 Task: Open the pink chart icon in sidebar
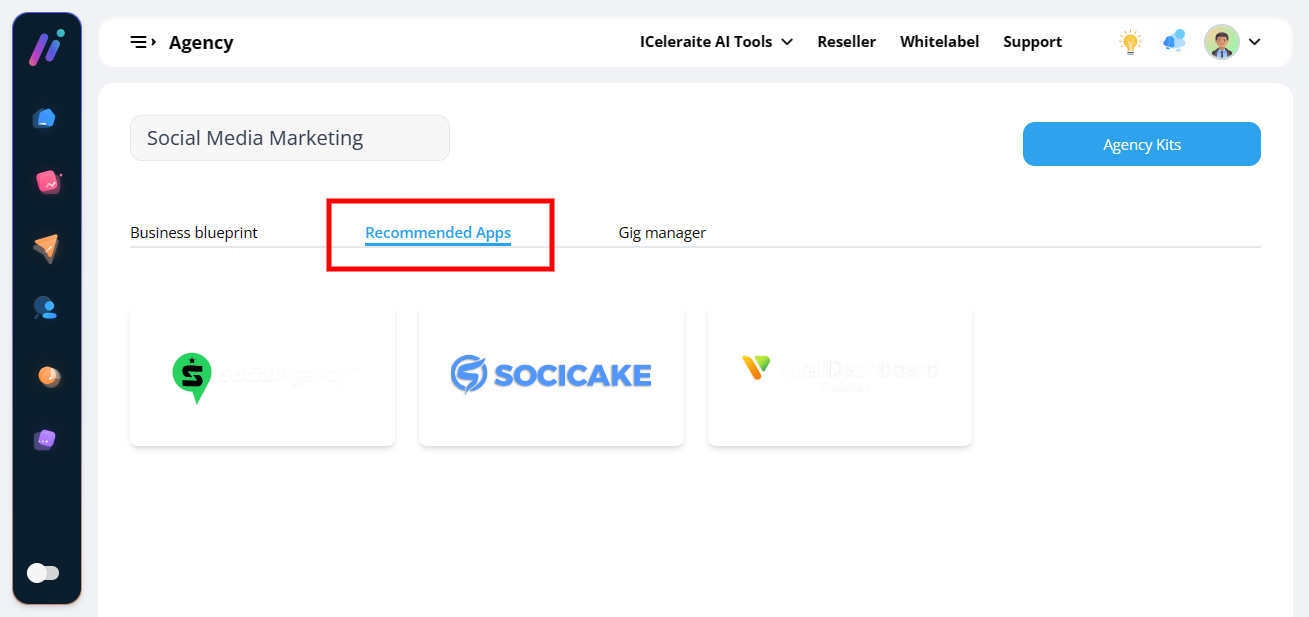tap(46, 182)
